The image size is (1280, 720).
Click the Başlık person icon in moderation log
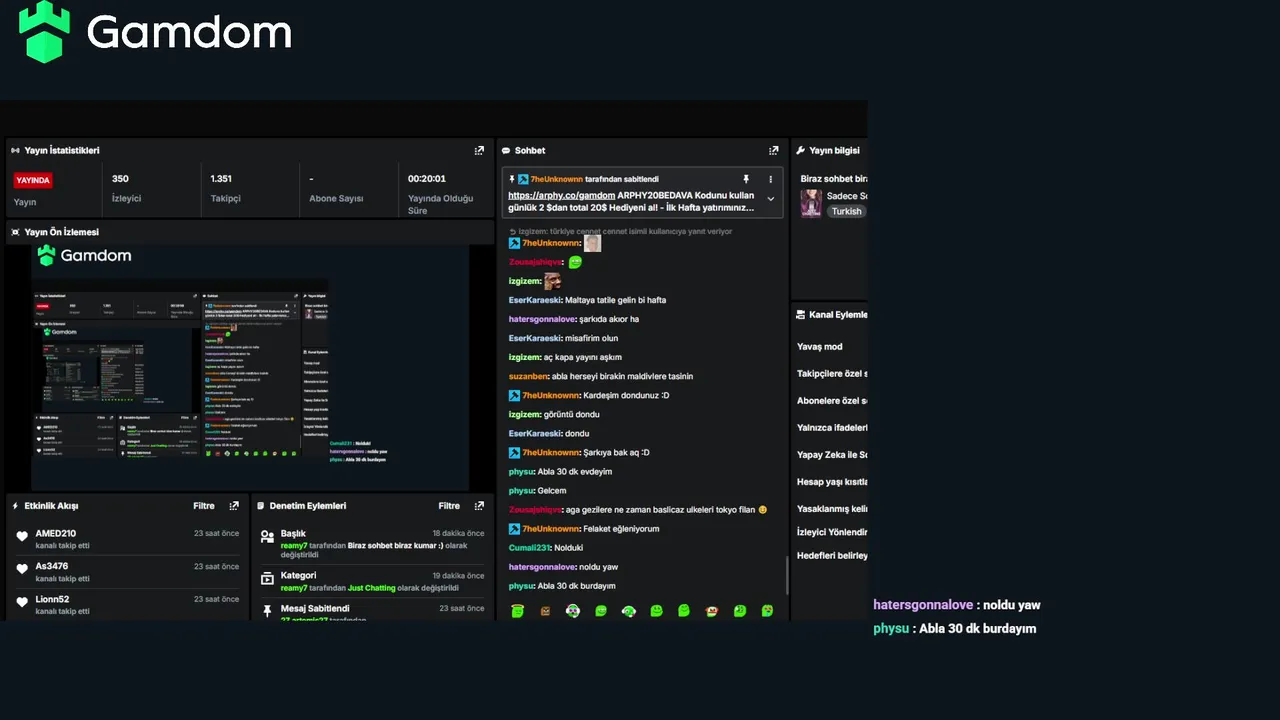click(267, 536)
